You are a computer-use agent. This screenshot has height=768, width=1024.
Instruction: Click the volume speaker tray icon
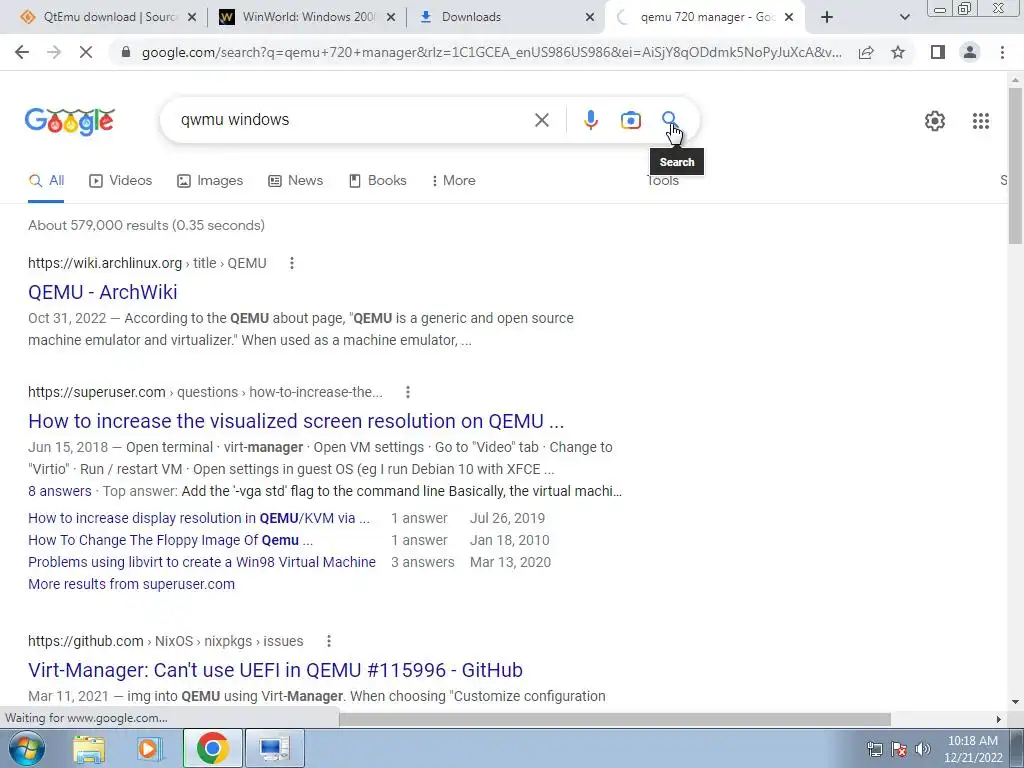923,749
